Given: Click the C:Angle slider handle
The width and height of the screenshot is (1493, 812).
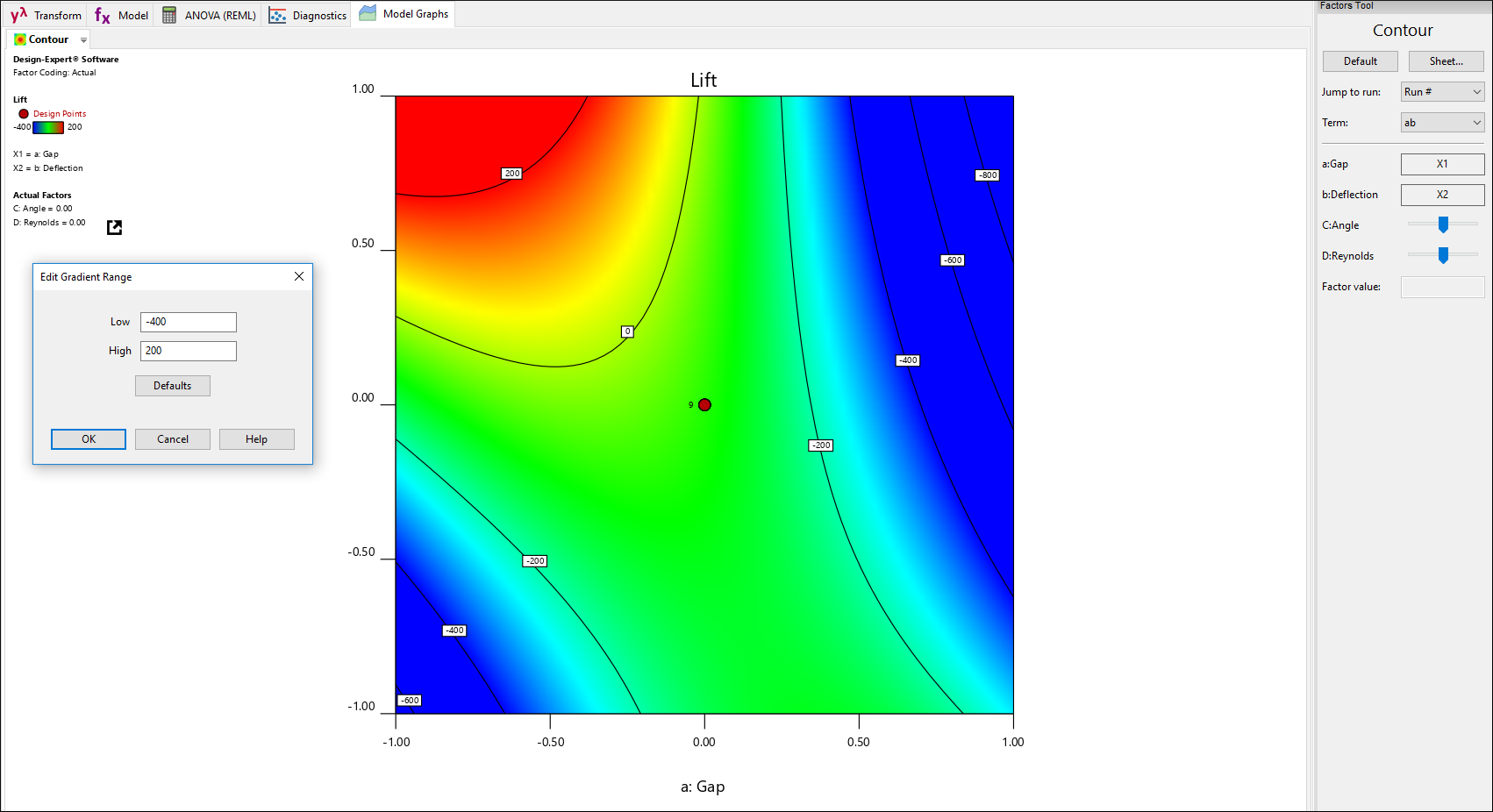Looking at the screenshot, I should [1443, 224].
